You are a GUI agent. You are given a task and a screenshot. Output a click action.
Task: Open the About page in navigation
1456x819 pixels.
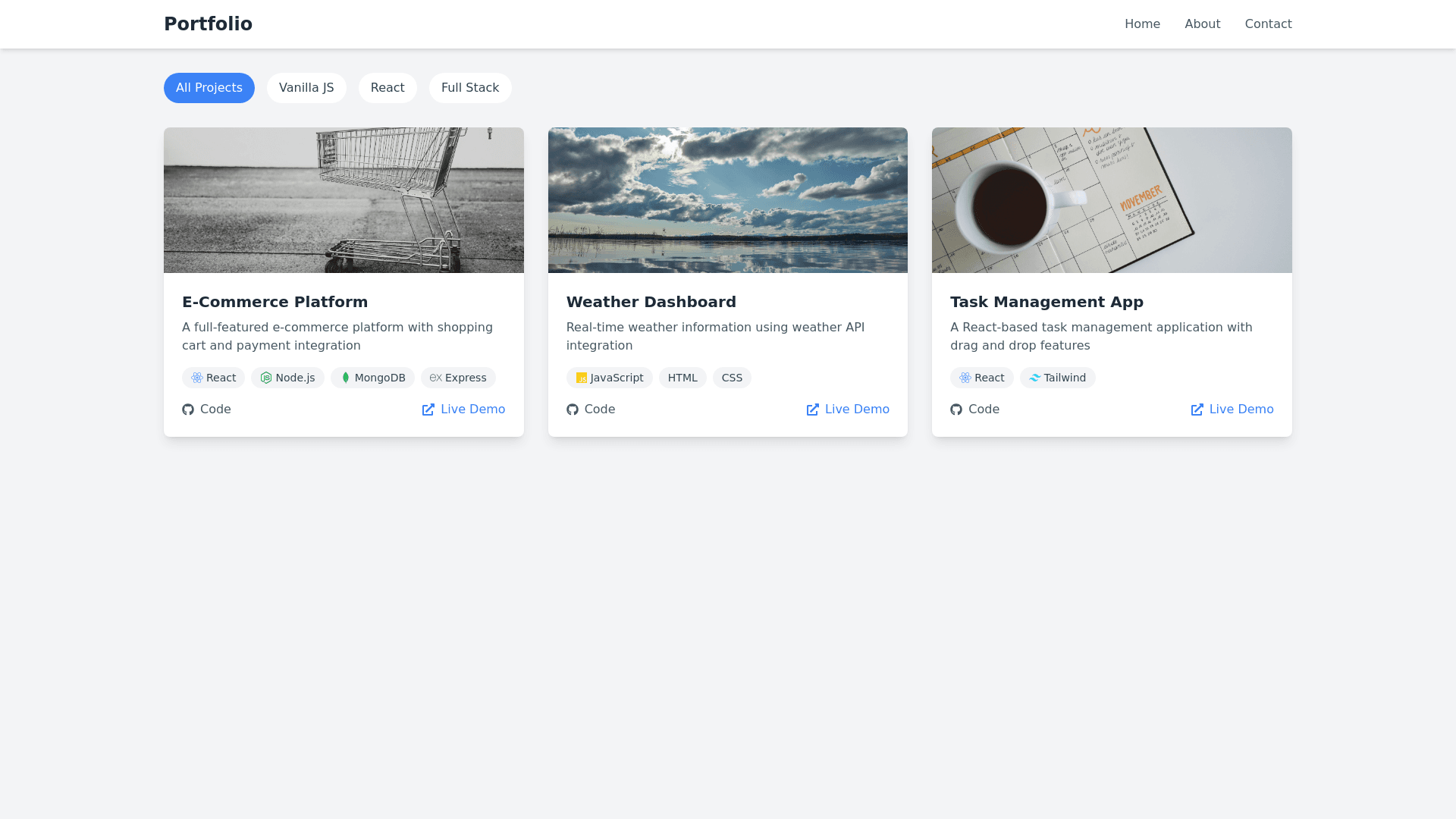(1203, 24)
